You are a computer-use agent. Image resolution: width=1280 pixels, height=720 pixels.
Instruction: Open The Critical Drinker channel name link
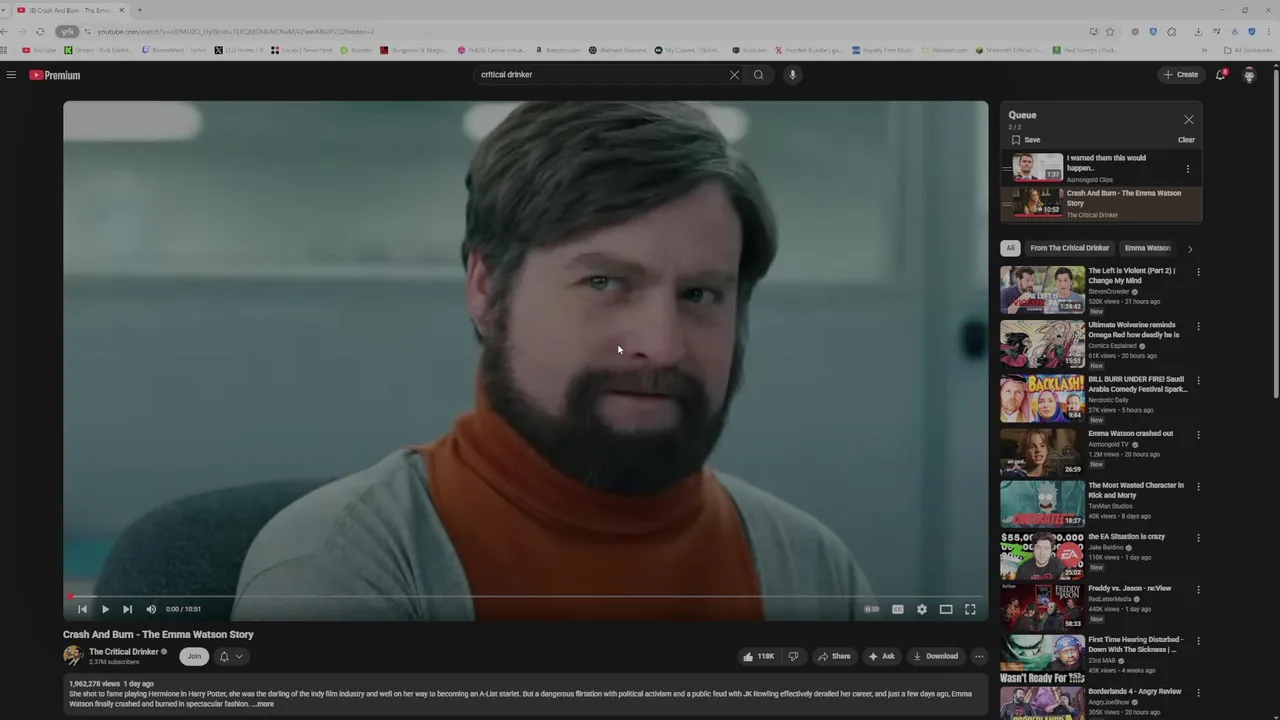tap(124, 651)
